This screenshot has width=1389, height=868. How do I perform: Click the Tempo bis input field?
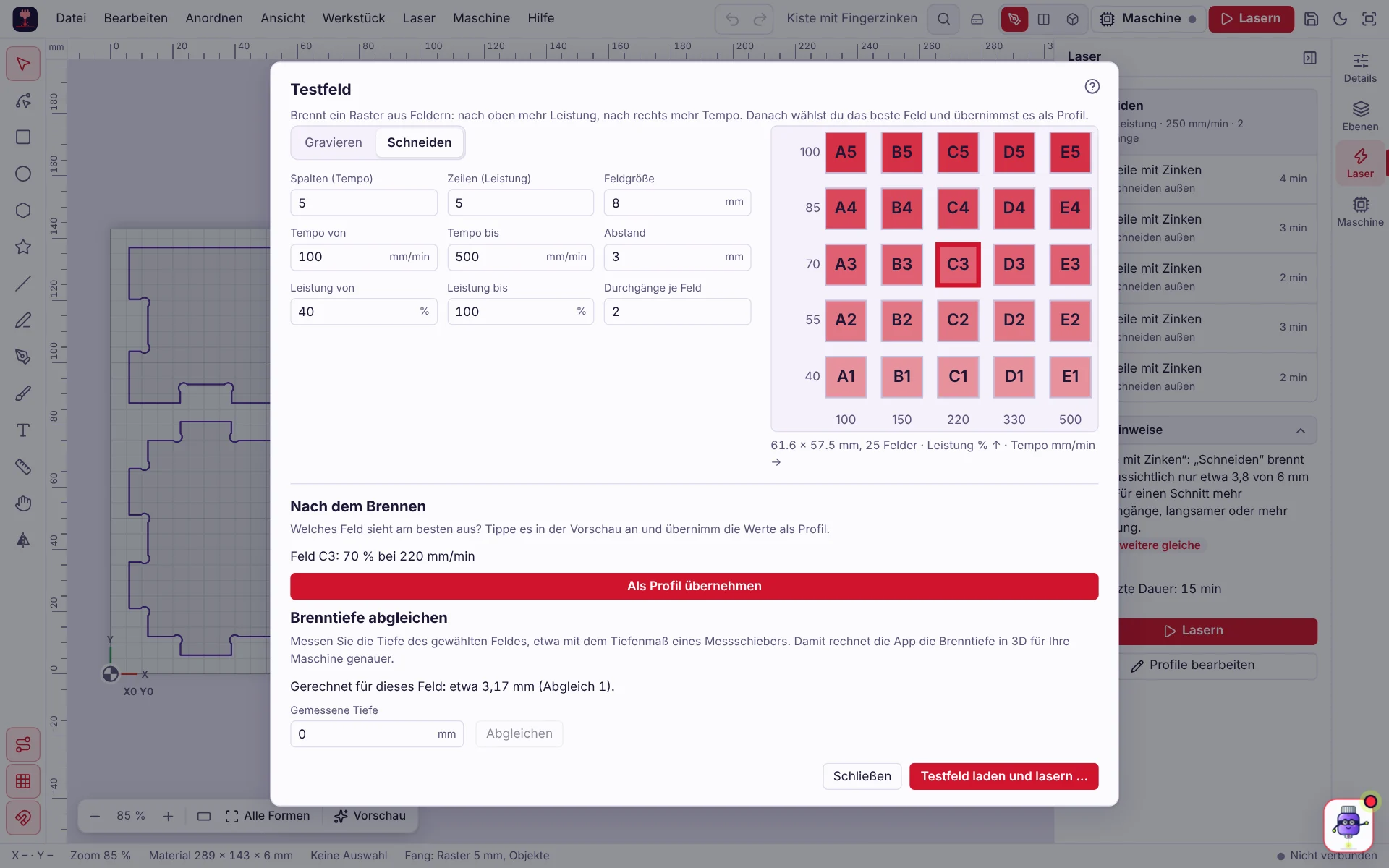coord(520,257)
